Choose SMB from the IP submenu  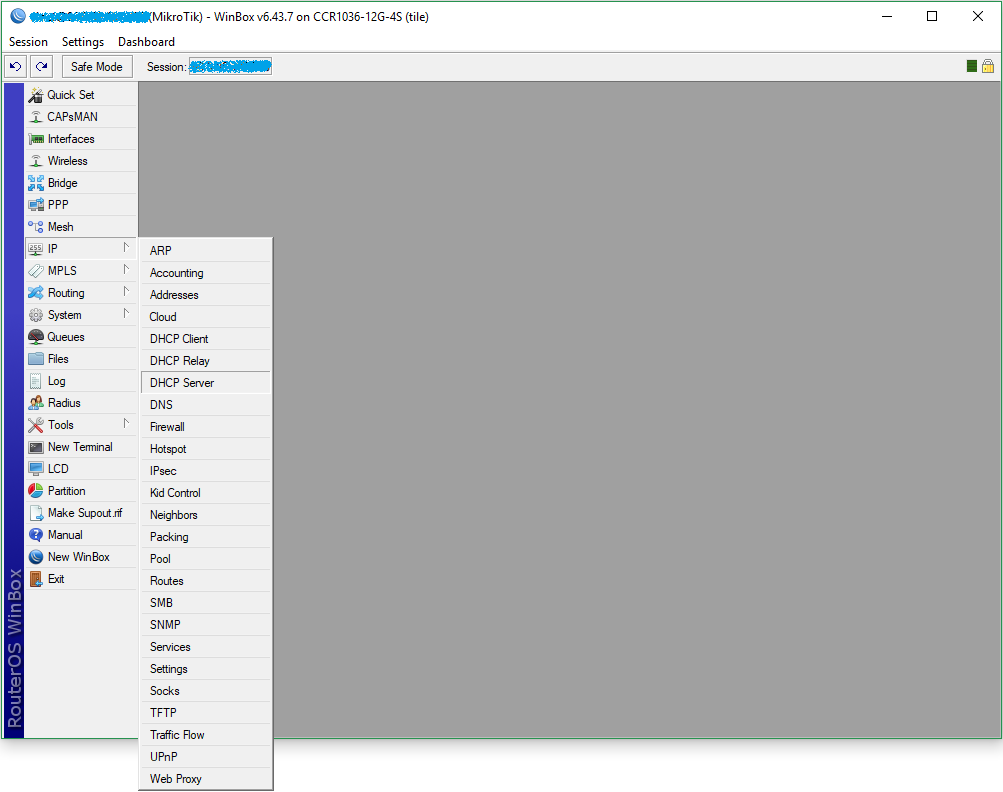point(205,603)
